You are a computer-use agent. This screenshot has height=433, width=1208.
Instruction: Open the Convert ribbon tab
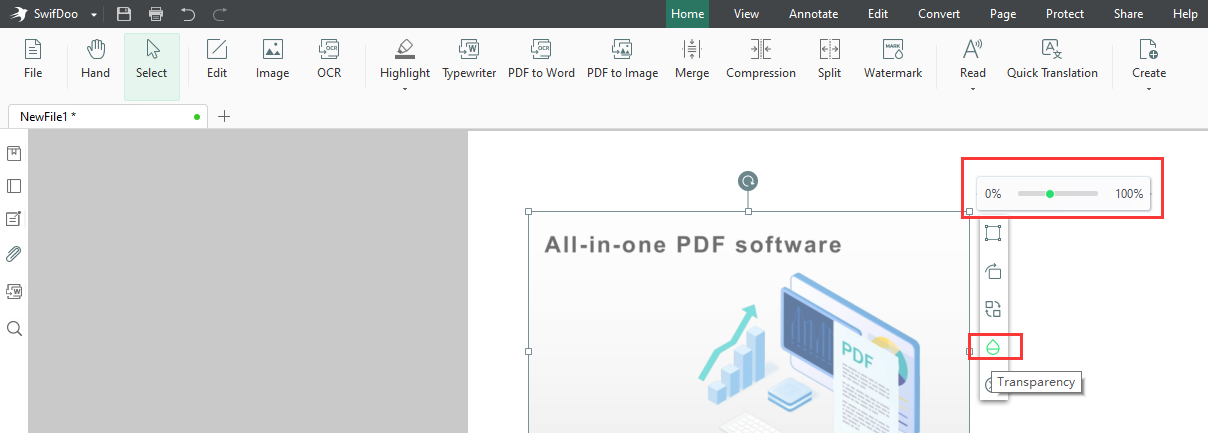[x=939, y=14]
